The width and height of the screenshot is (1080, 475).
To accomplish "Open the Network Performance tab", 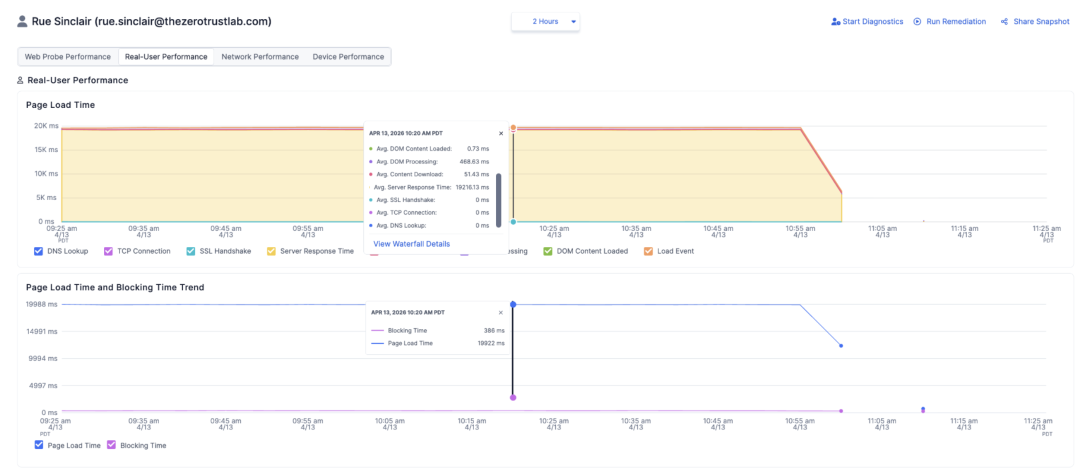I will (260, 57).
